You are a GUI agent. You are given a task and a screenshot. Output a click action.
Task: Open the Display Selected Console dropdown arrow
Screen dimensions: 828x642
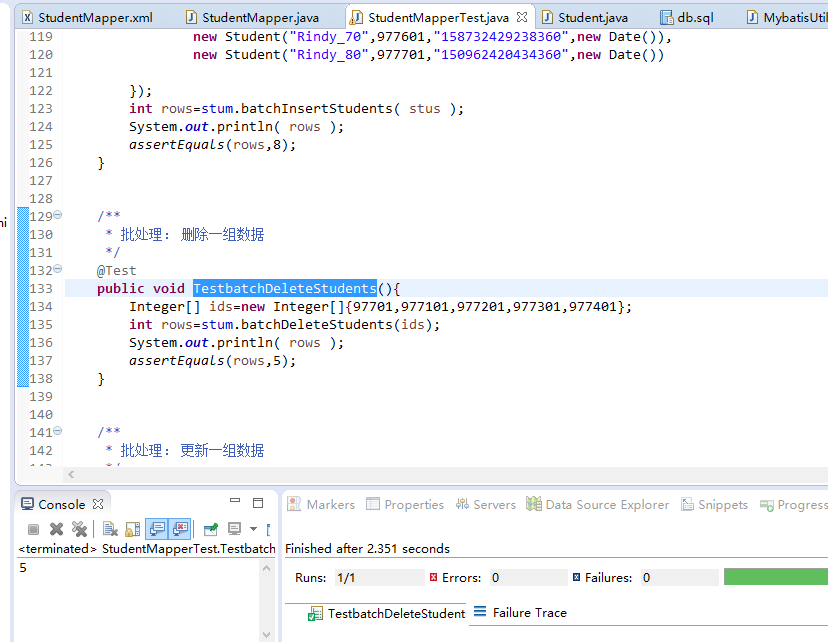tap(253, 529)
